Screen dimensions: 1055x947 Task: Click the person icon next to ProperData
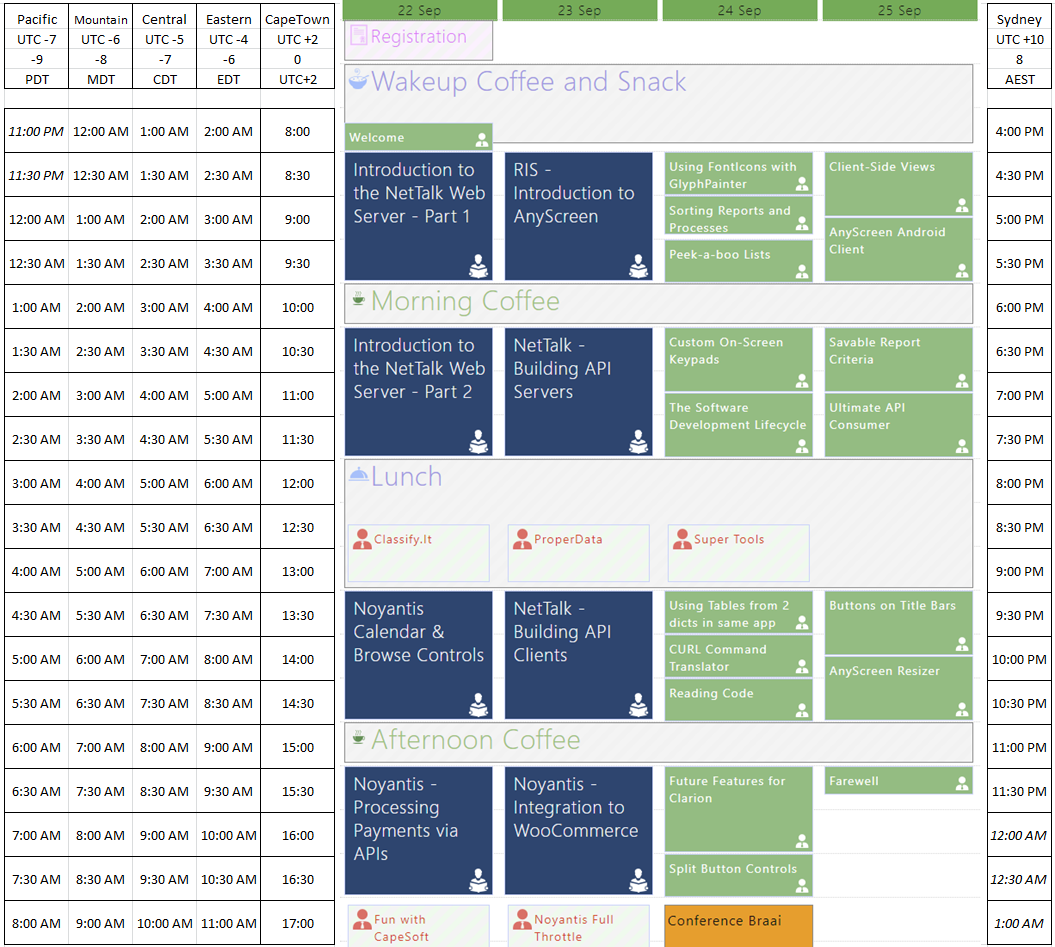pyautogui.click(x=522, y=540)
